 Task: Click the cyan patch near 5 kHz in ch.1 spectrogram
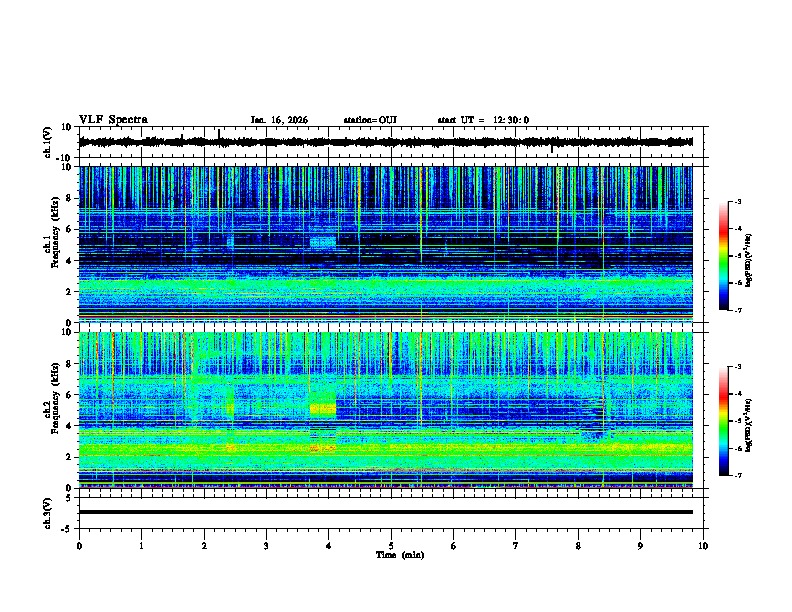pos(323,242)
